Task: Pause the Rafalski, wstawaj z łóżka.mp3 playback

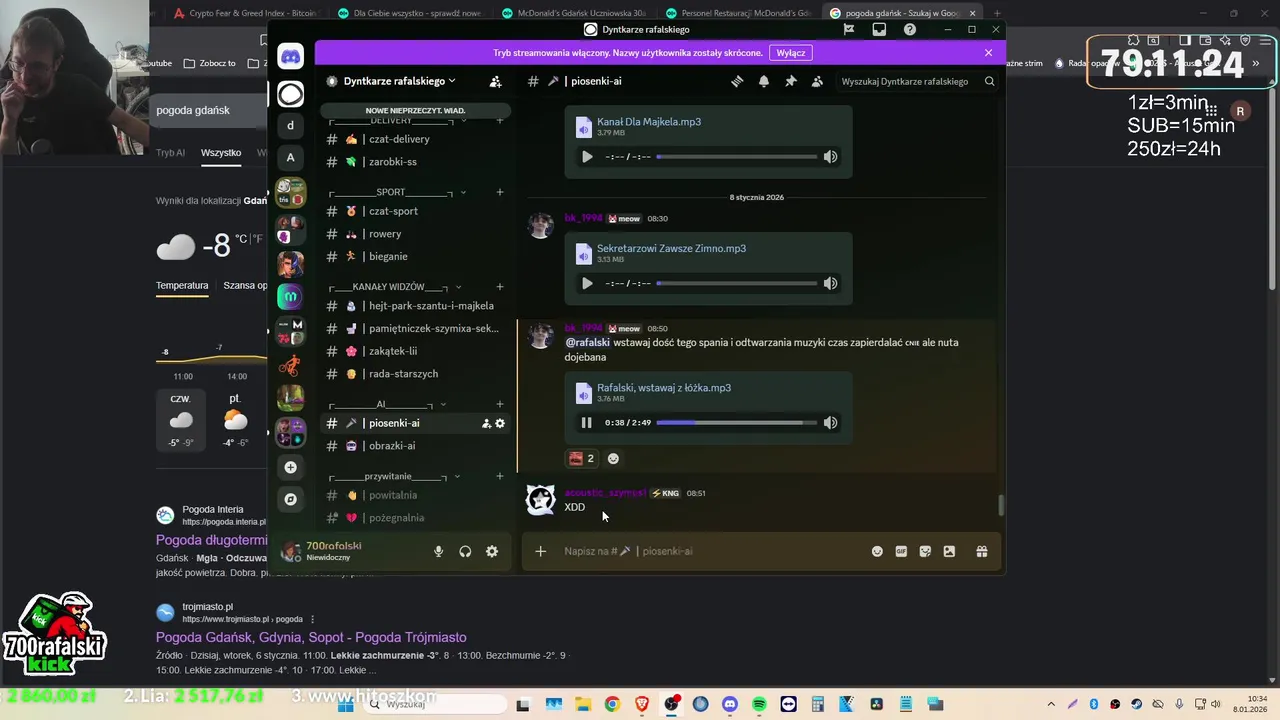Action: tap(586, 422)
